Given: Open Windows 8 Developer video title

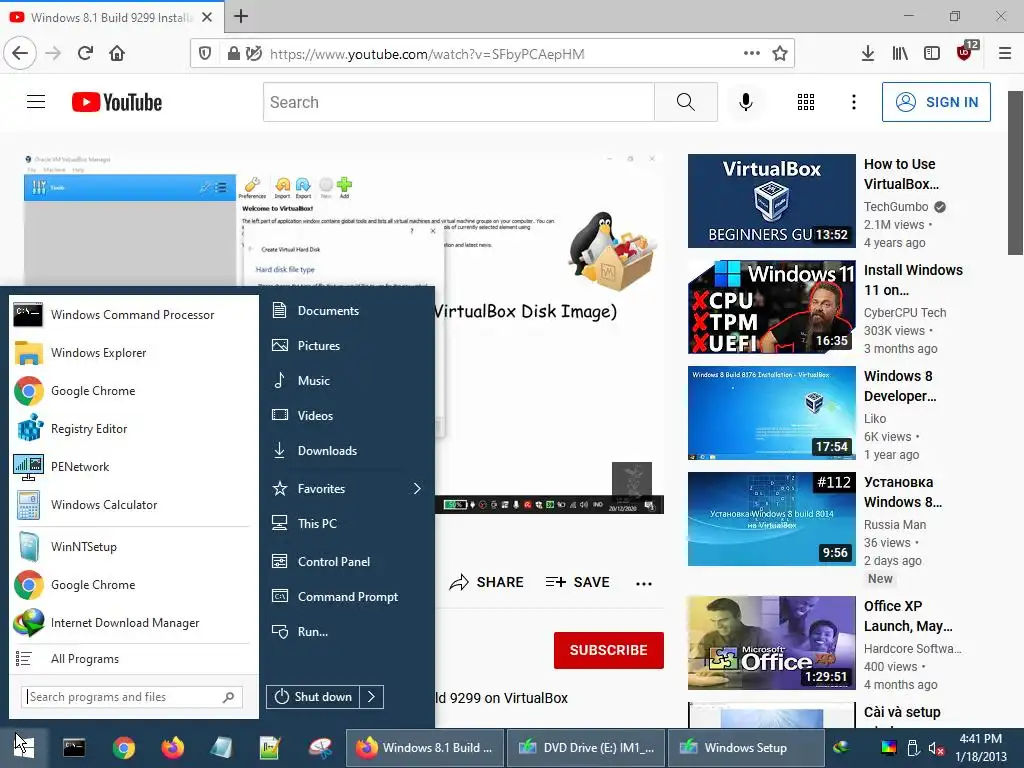Looking at the screenshot, I should point(900,386).
